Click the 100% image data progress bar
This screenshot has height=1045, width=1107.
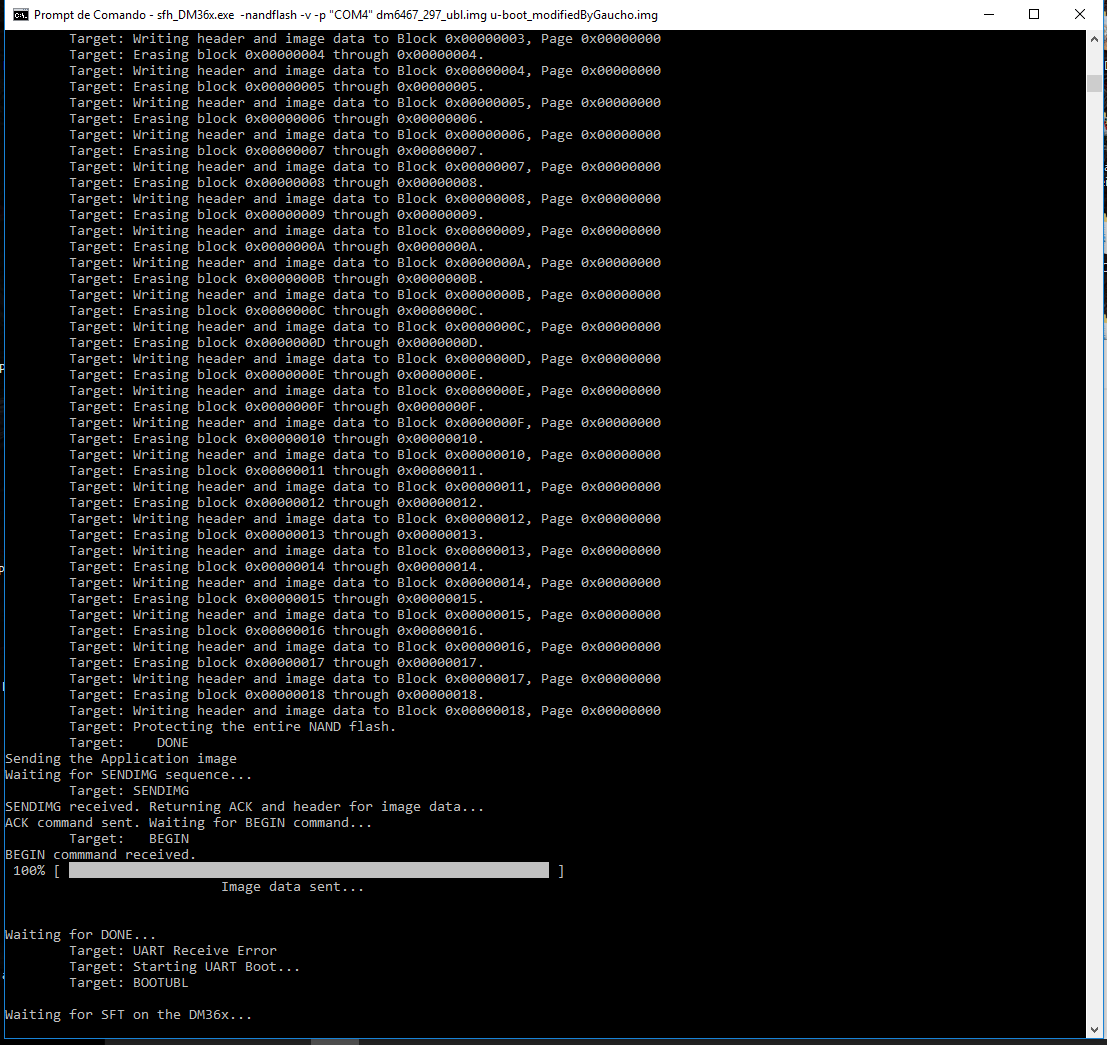point(309,871)
